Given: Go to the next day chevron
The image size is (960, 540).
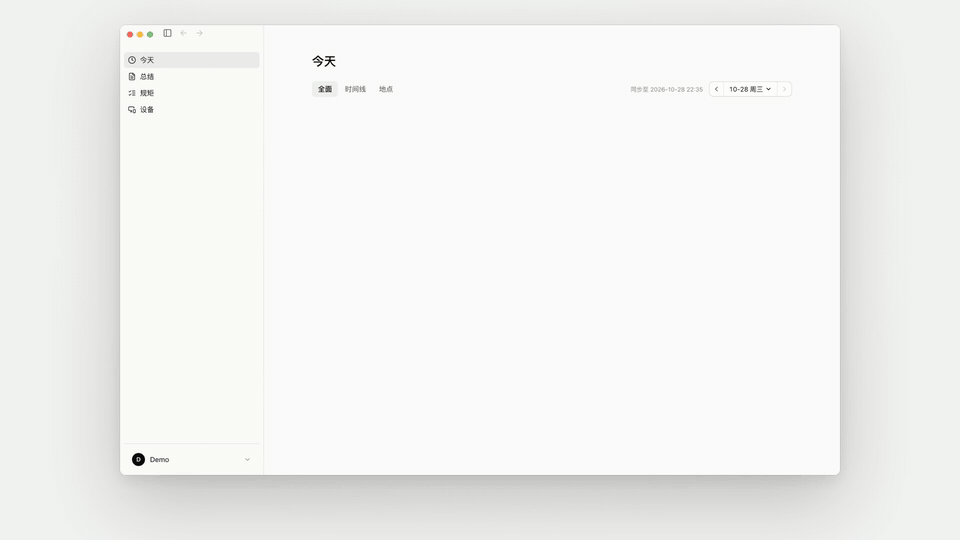Looking at the screenshot, I should coord(784,89).
